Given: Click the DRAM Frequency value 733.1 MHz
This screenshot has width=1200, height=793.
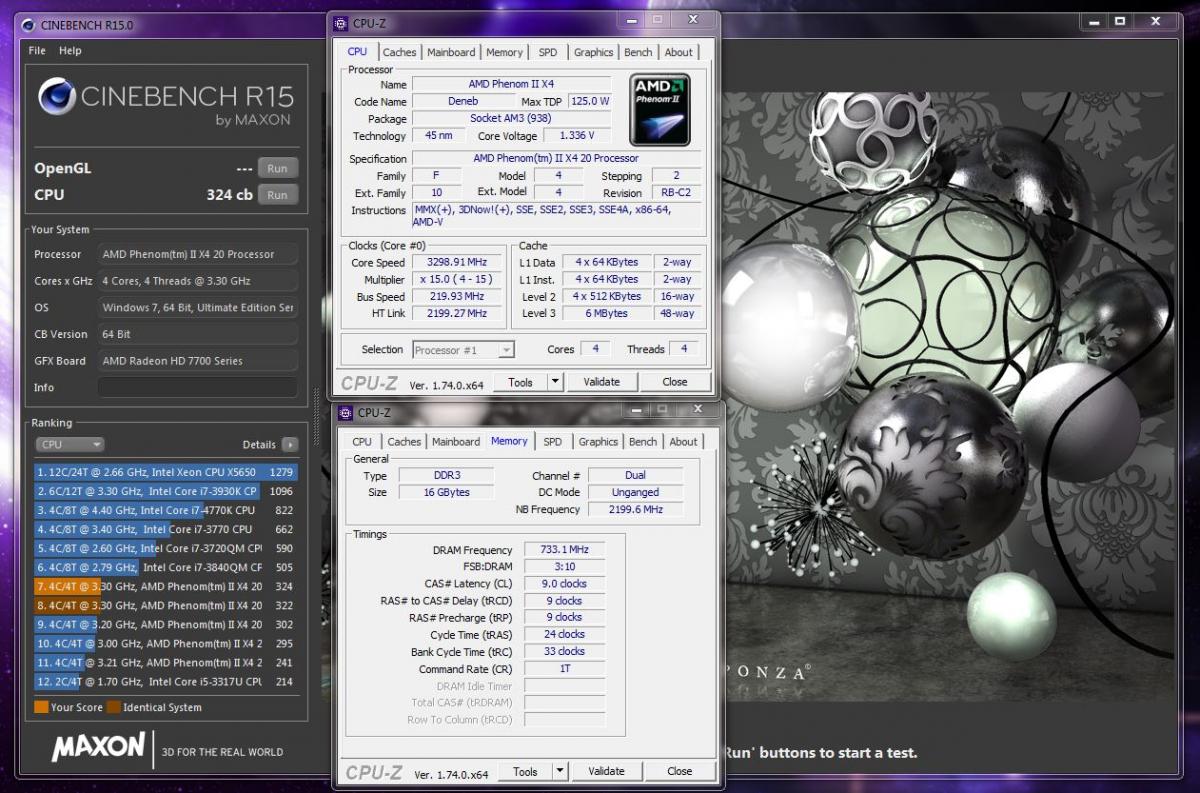Looking at the screenshot, I should coord(565,549).
